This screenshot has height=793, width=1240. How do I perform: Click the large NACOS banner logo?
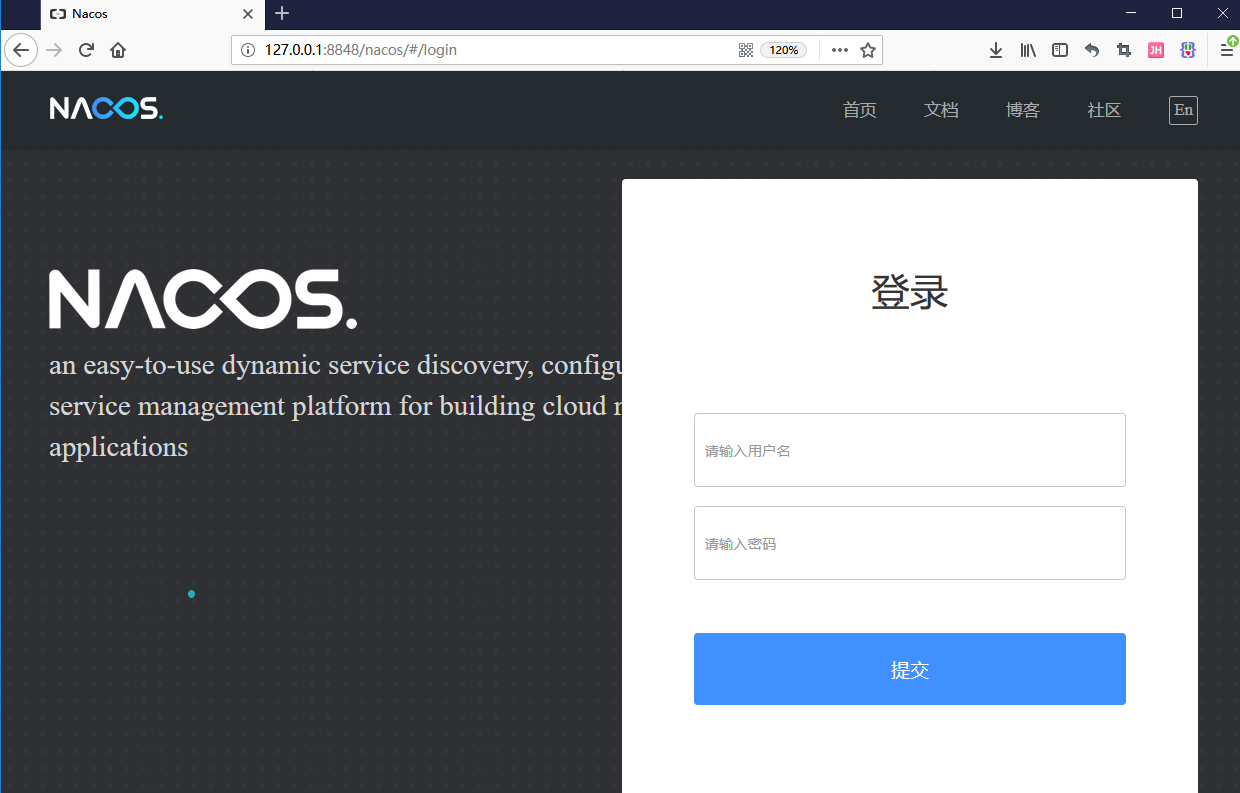203,299
